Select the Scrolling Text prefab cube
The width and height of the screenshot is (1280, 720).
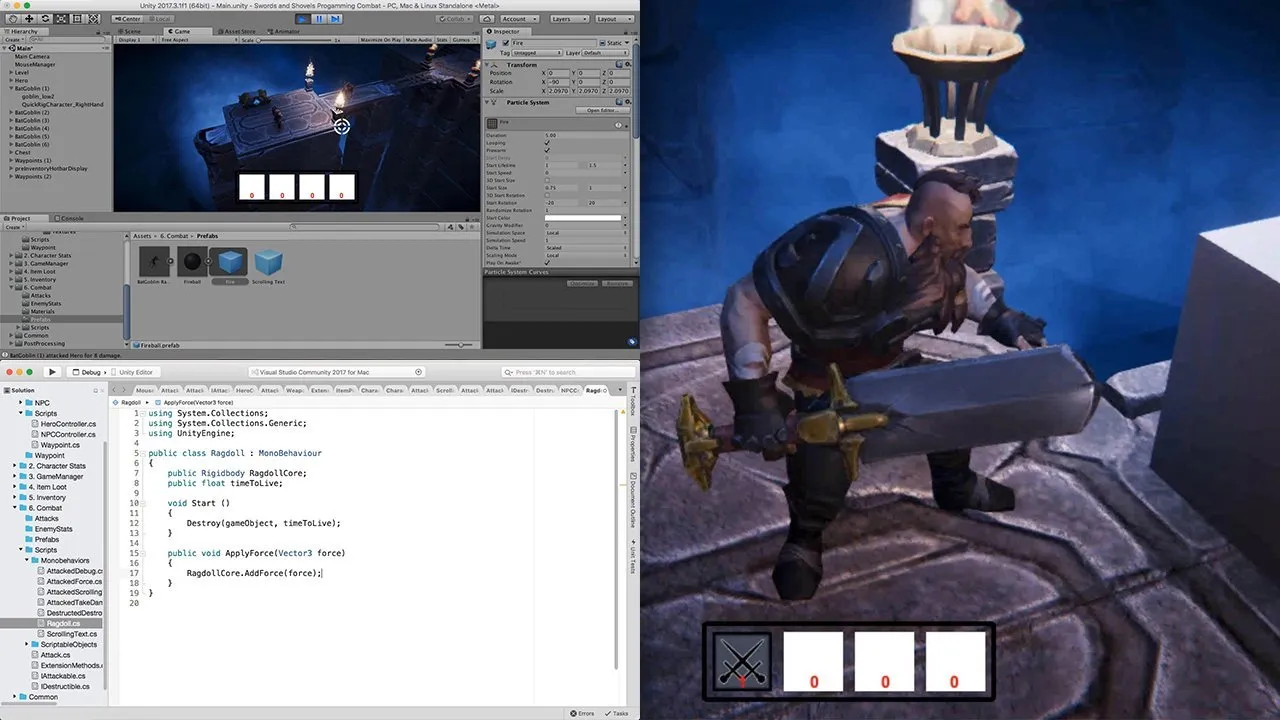pos(268,263)
